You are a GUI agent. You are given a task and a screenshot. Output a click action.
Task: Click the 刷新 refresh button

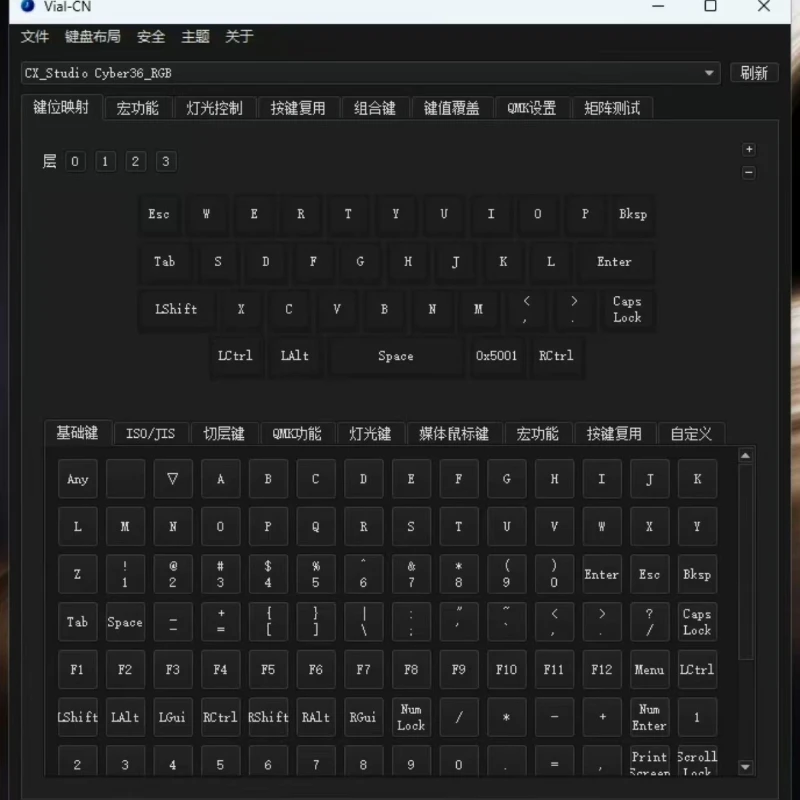coord(753,73)
